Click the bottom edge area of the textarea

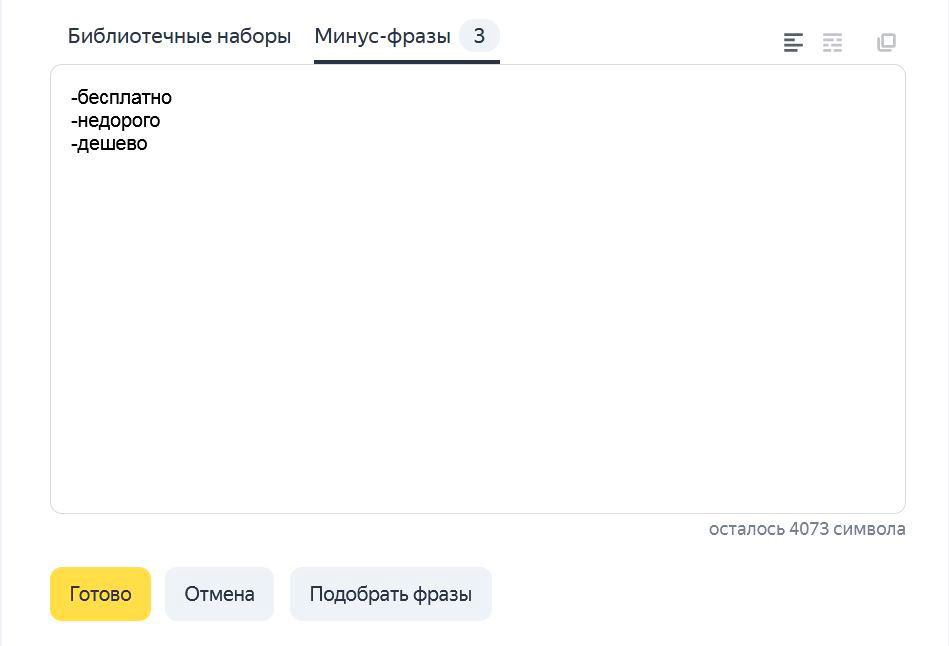pyautogui.click(x=478, y=504)
